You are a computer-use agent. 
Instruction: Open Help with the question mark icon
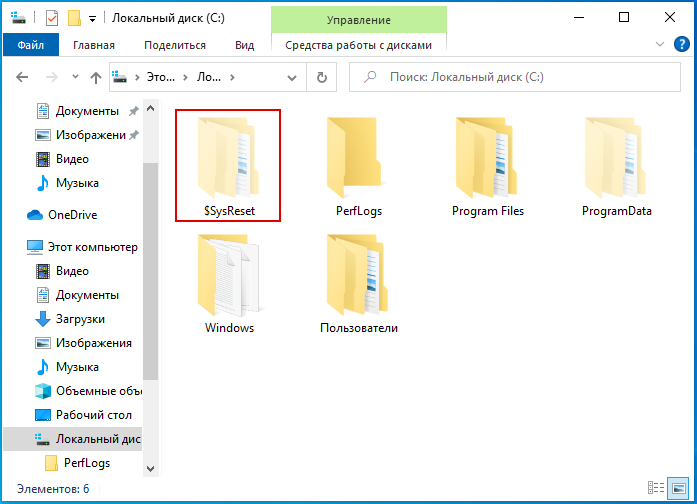(681, 44)
